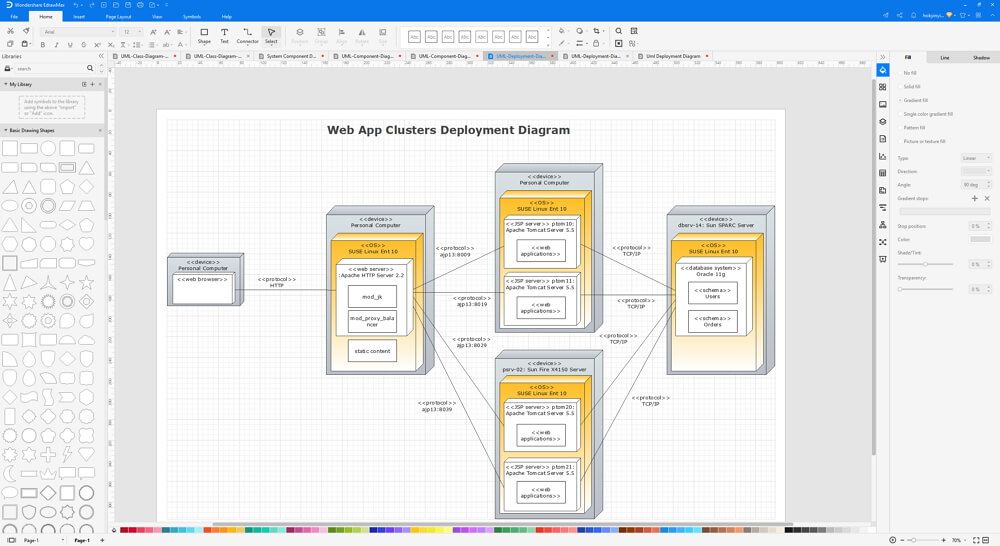Toggle Italic formatting
1000x546 pixels.
[x=56, y=45]
